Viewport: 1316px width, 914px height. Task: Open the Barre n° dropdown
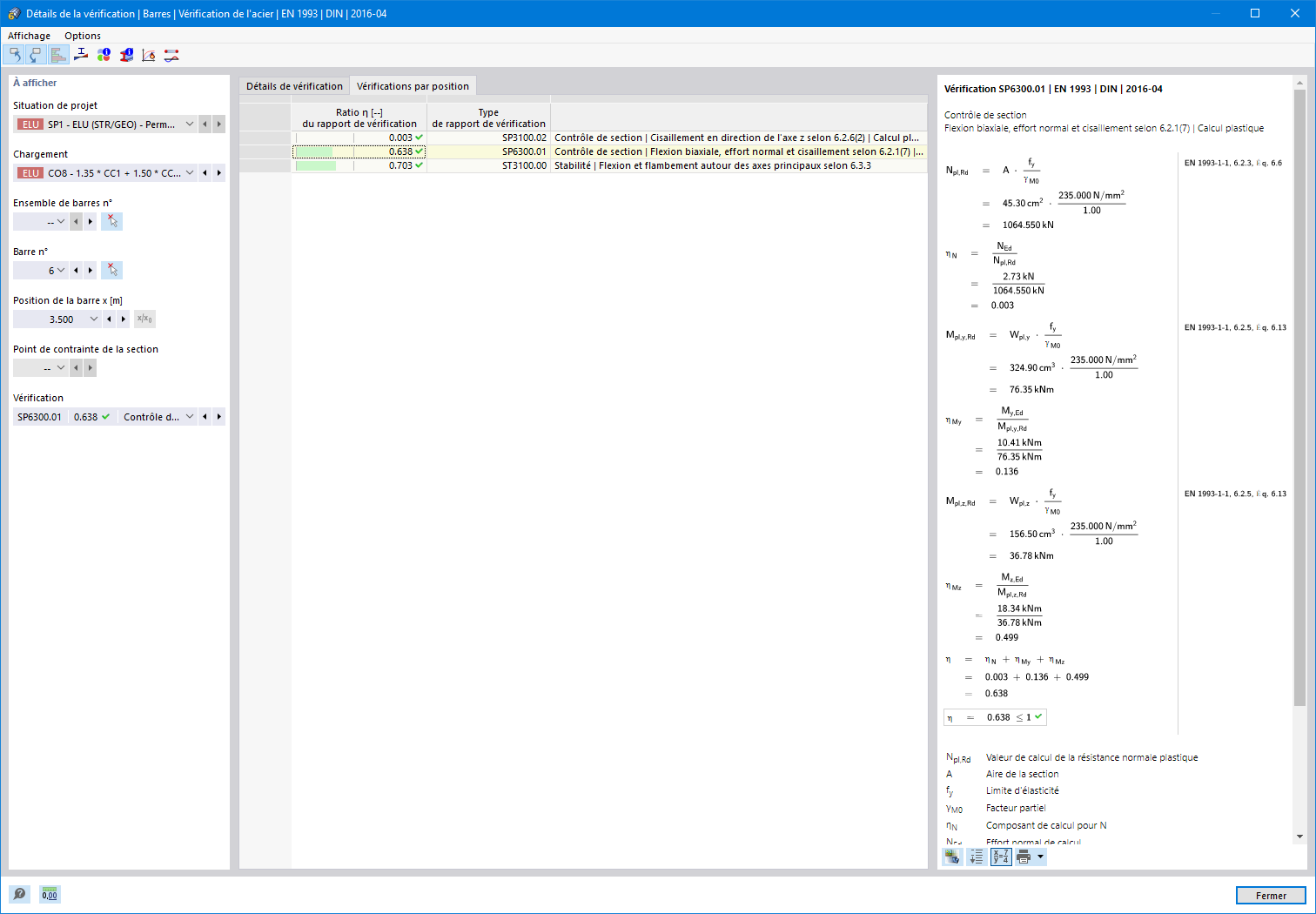[x=61, y=271]
